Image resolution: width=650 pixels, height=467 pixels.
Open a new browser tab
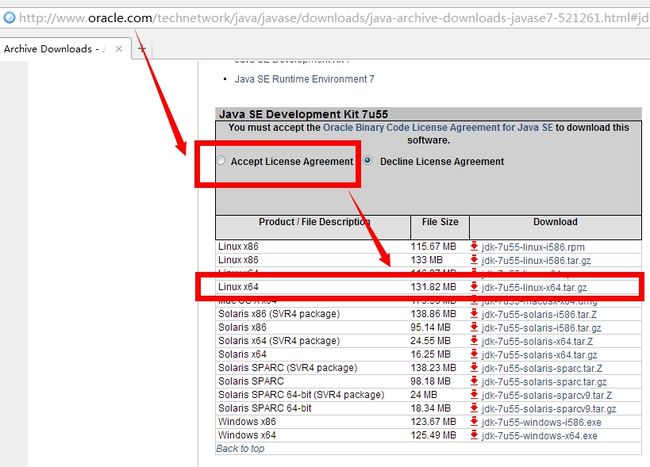pos(142,49)
